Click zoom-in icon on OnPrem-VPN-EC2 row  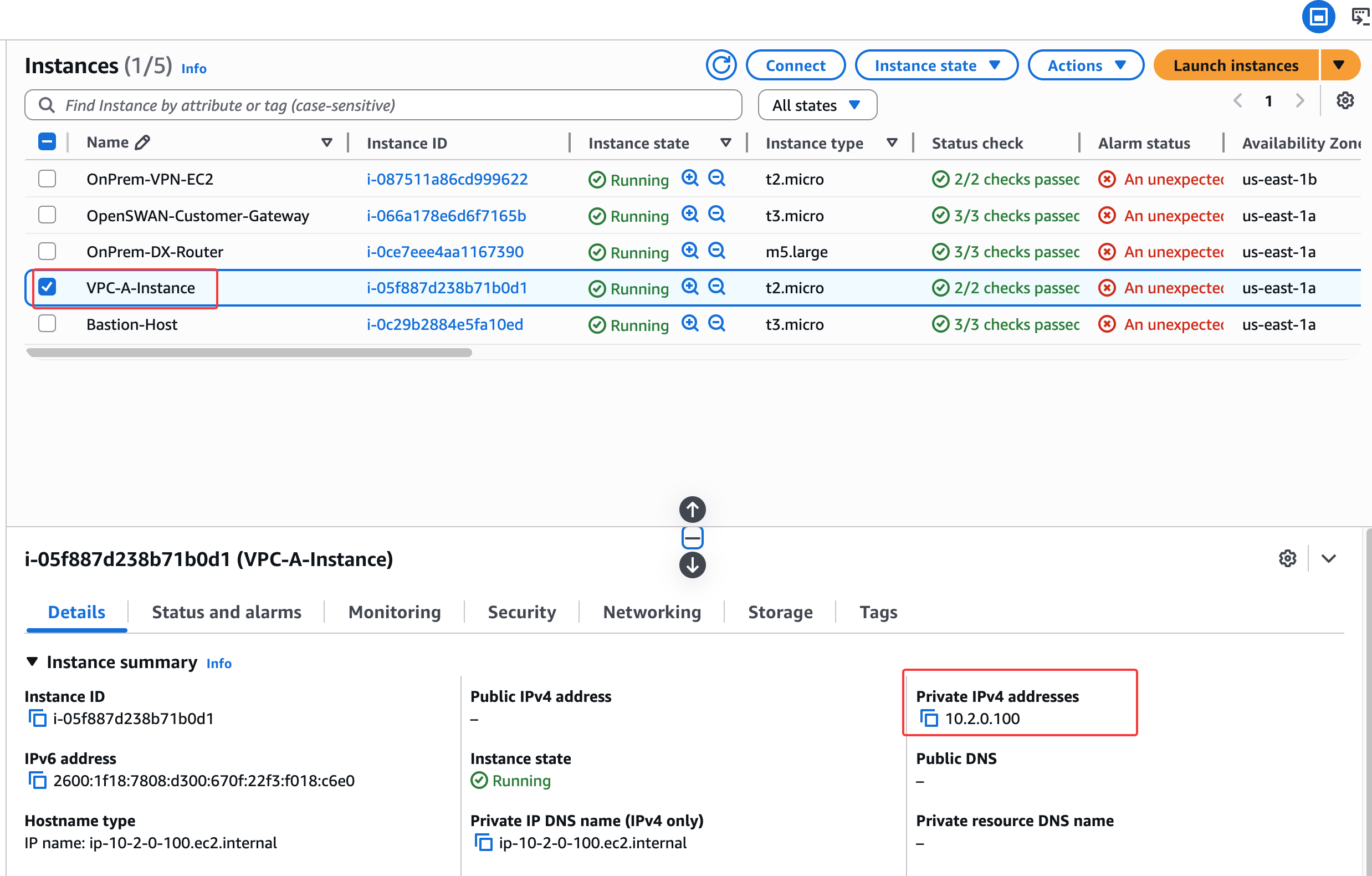point(689,178)
